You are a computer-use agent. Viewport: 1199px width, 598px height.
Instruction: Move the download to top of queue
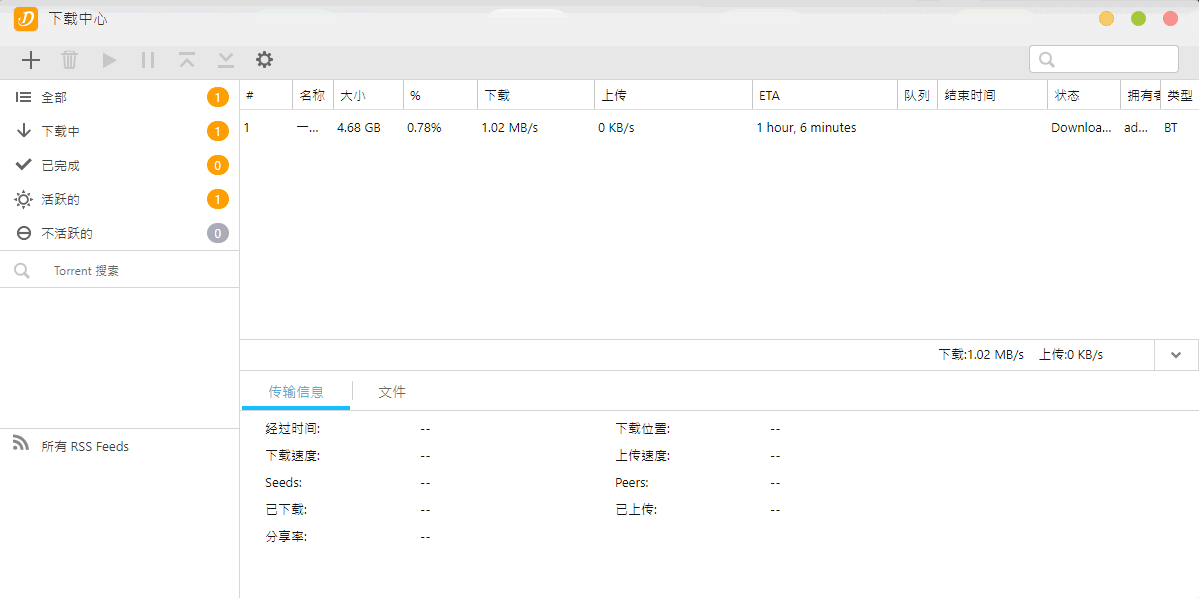pos(186,60)
